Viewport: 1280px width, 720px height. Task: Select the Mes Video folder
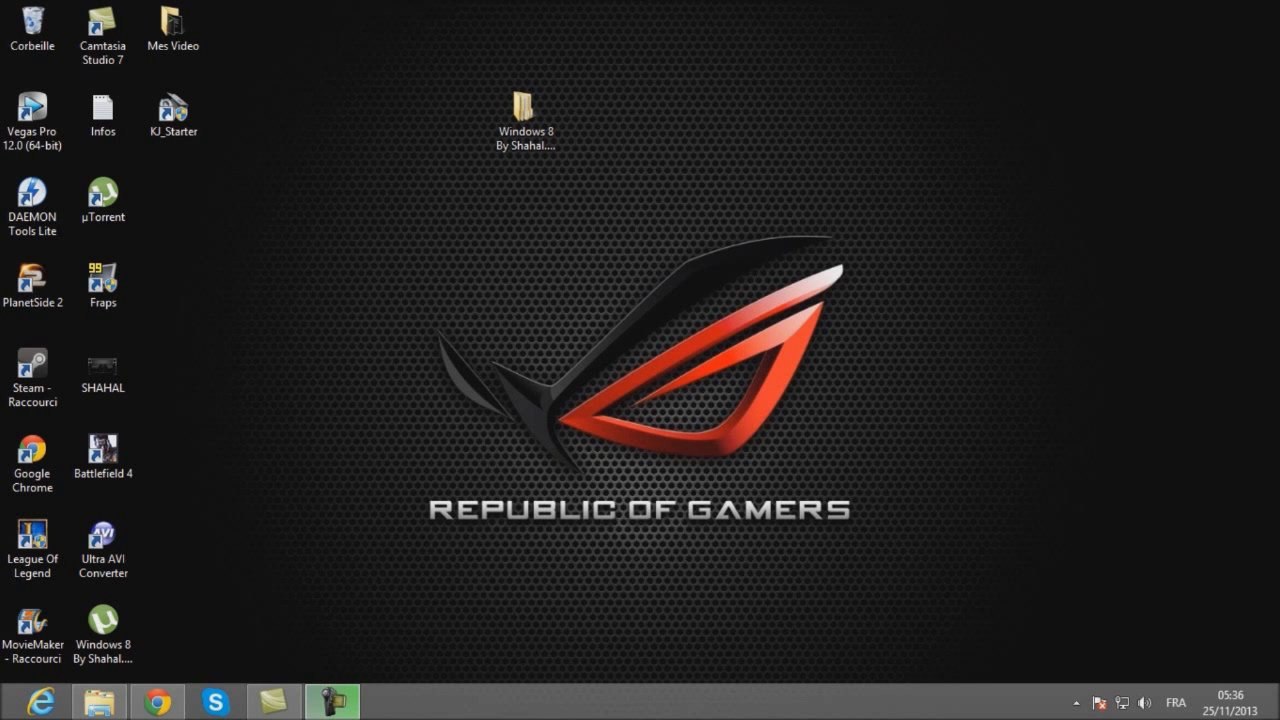click(173, 29)
